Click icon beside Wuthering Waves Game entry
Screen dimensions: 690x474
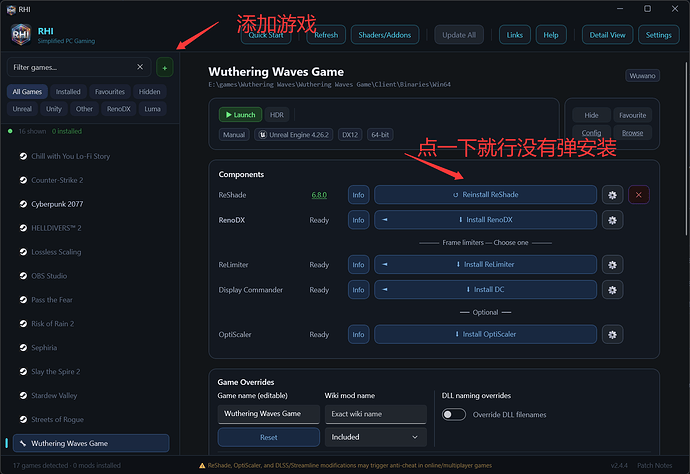pyautogui.click(x=23, y=443)
